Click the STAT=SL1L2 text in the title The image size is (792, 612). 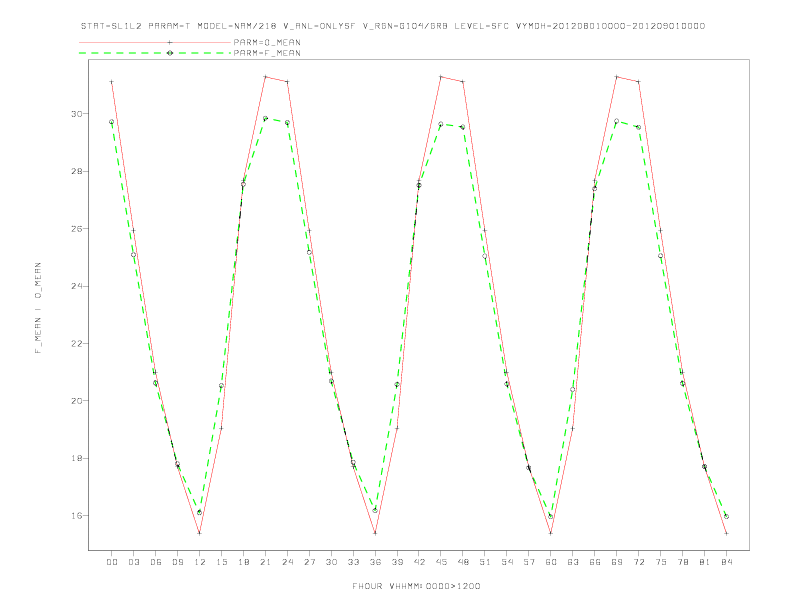tap(112, 26)
